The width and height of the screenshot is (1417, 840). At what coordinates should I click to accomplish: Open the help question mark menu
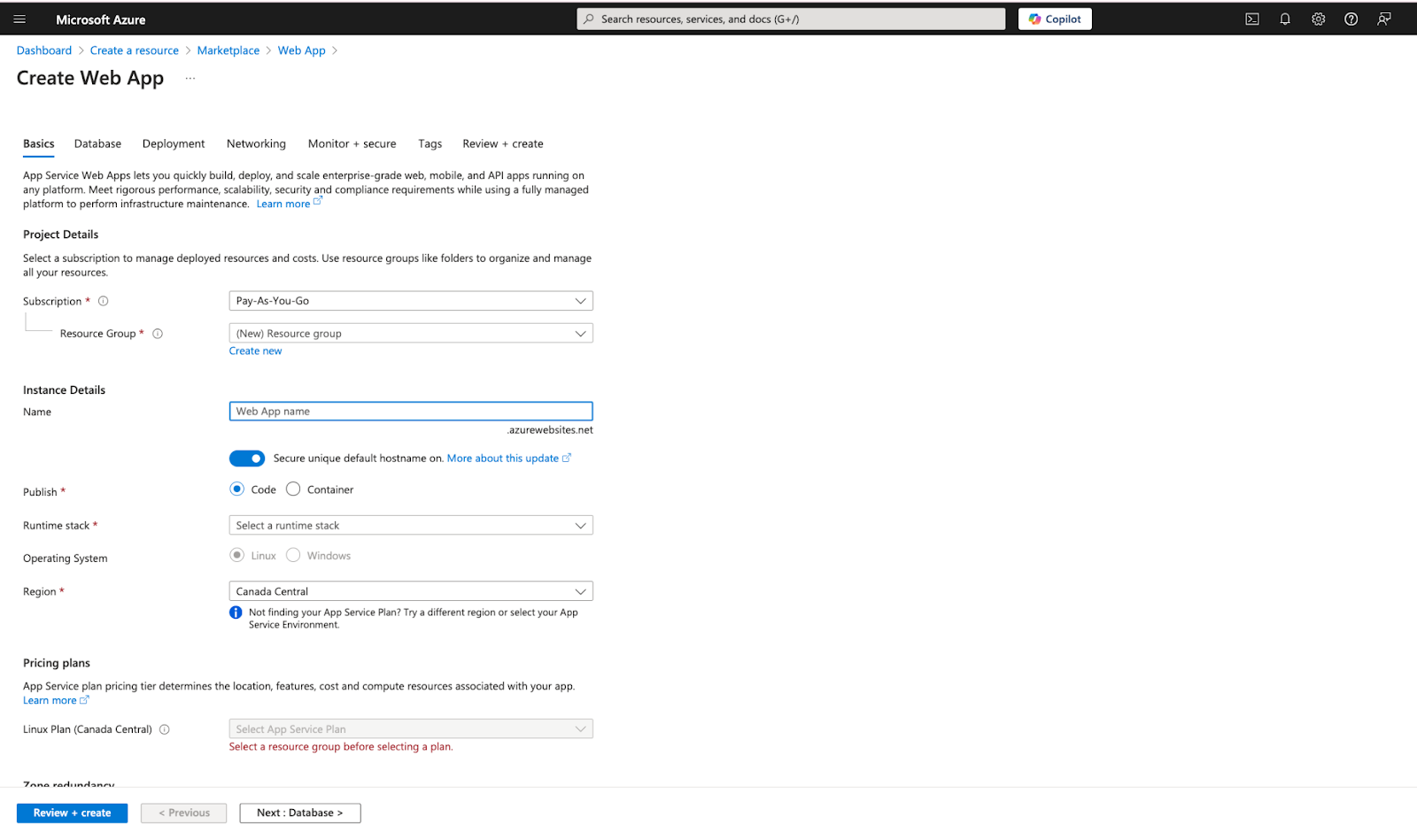[x=1351, y=19]
